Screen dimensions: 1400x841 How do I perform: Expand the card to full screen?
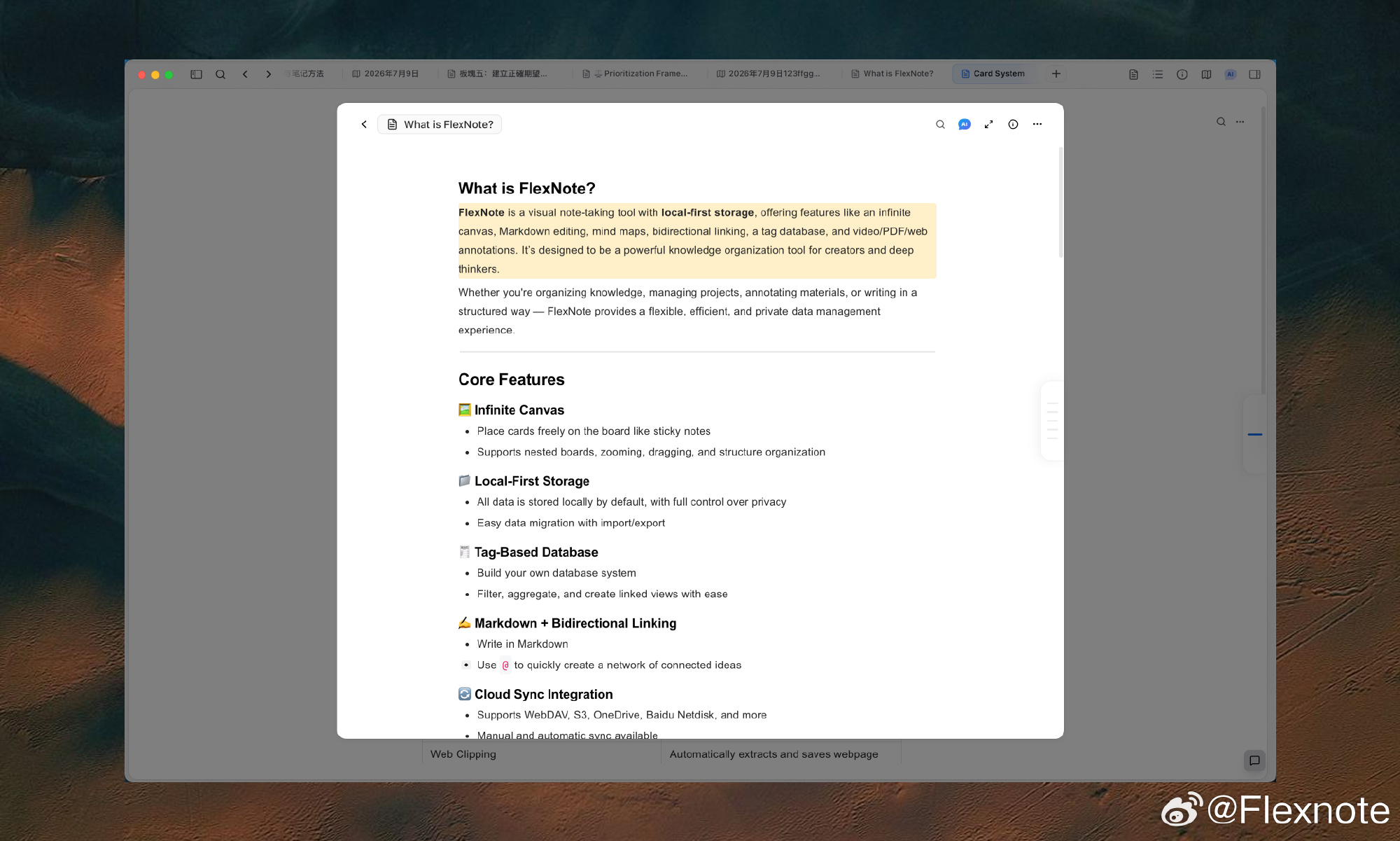pyautogui.click(x=988, y=125)
